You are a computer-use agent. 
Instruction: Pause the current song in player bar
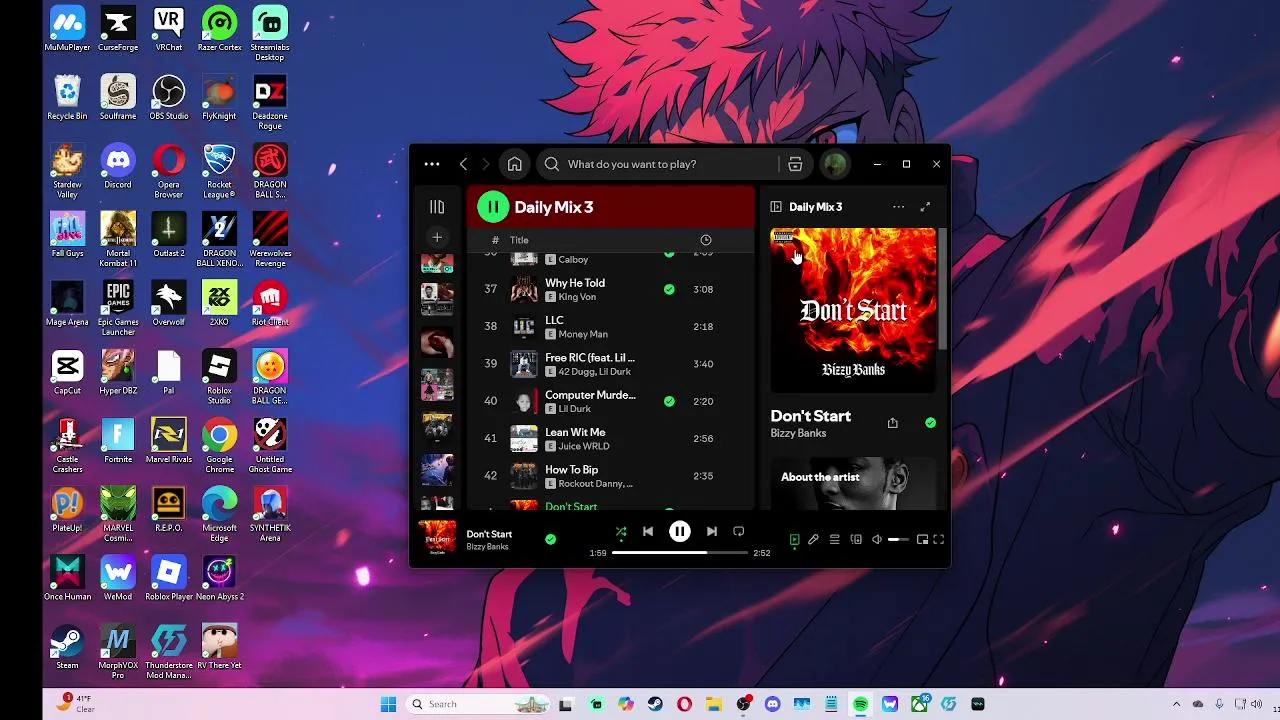(679, 532)
